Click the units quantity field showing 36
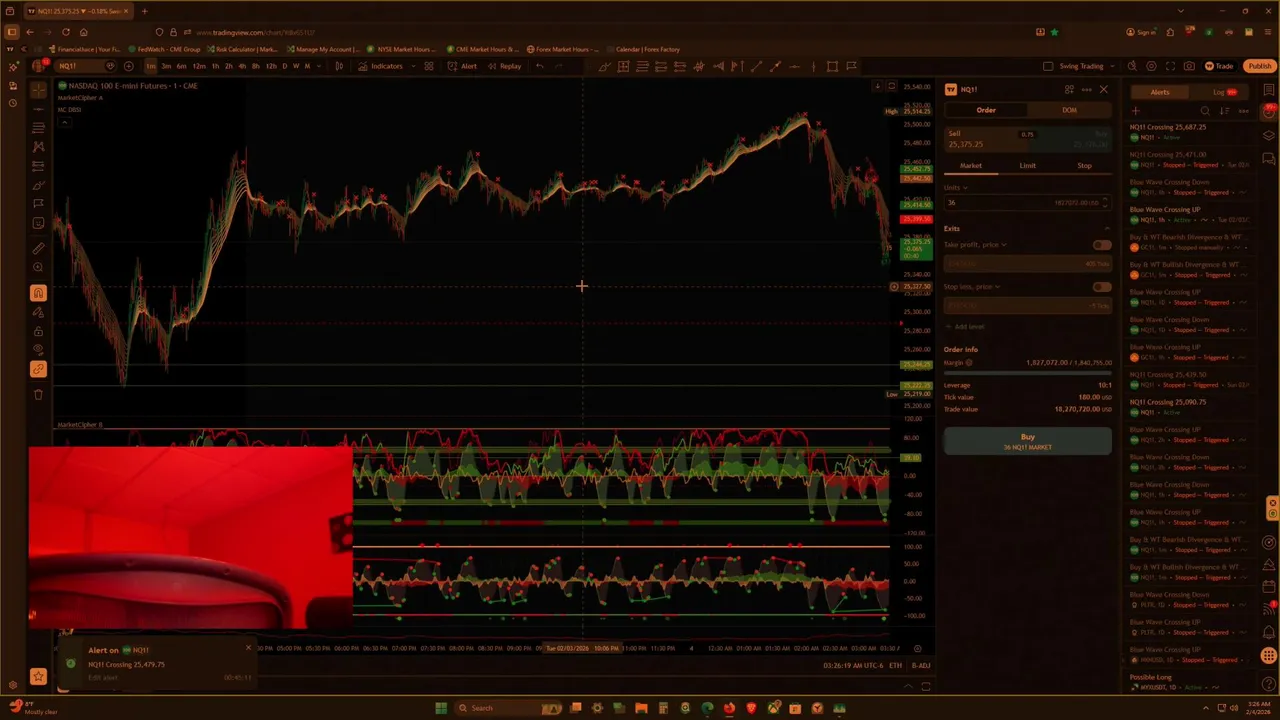Screen dimensions: 1280x720 pos(1027,202)
